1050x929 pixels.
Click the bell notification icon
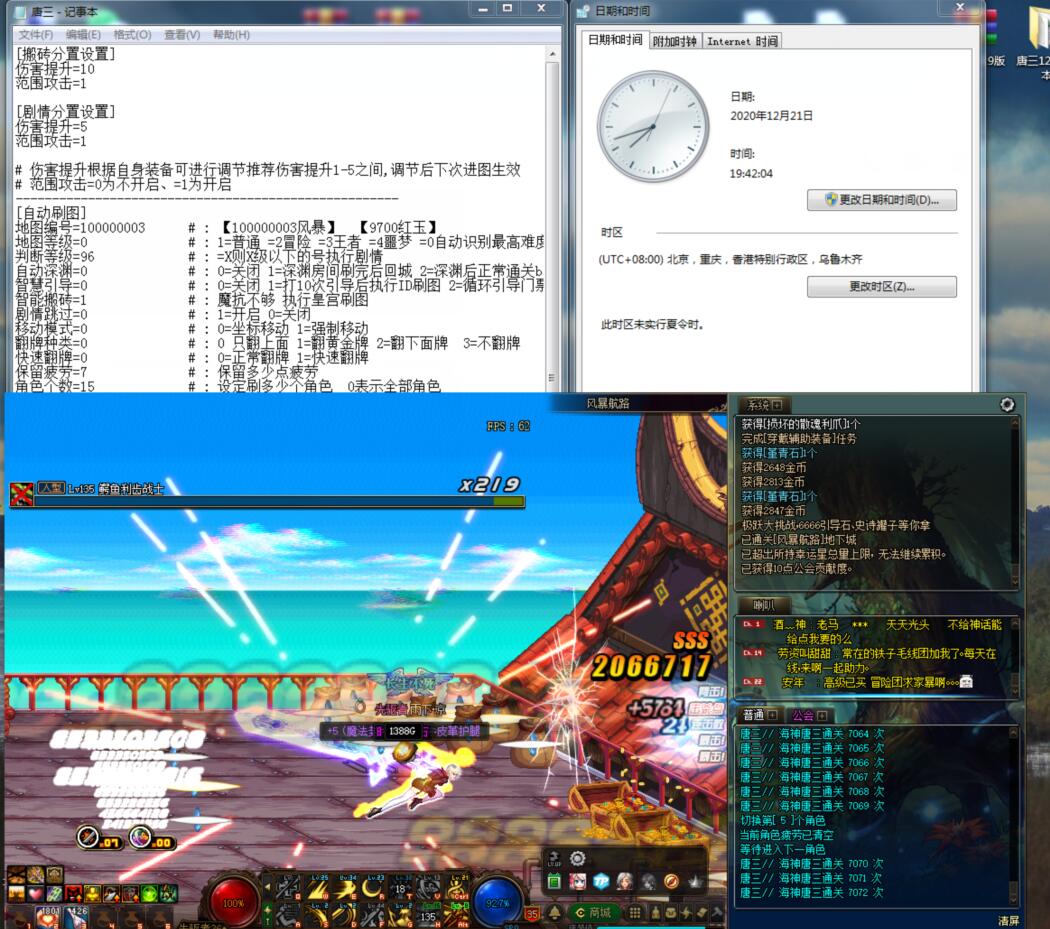[555, 912]
